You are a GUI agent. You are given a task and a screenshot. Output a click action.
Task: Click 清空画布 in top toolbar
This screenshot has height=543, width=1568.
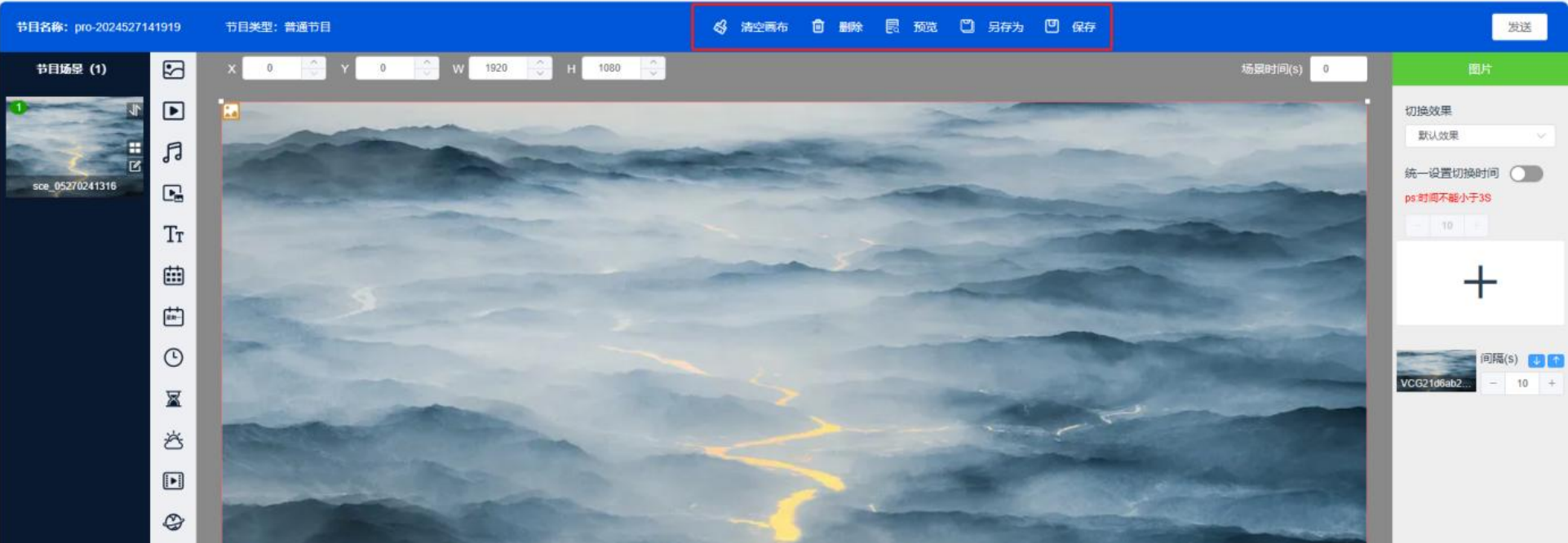click(751, 27)
